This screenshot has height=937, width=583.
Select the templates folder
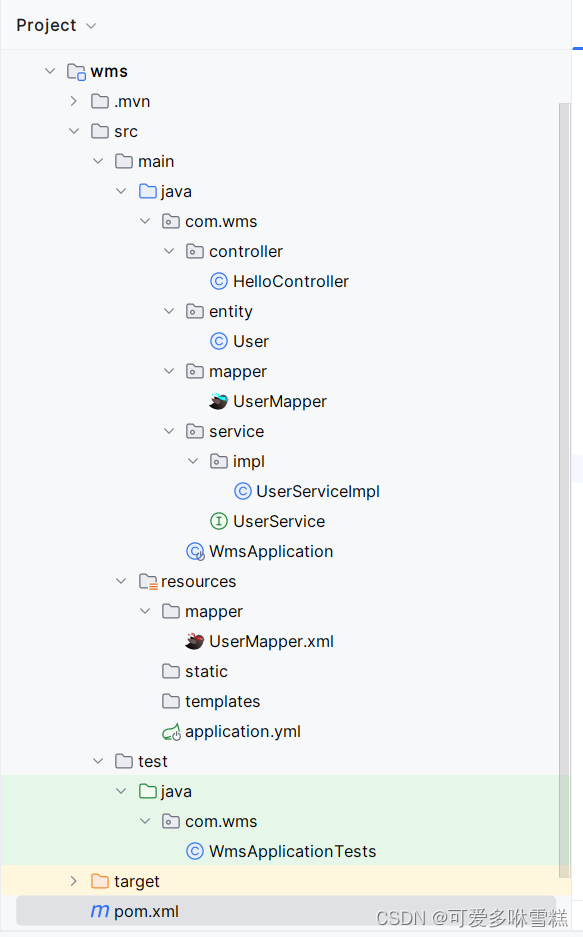coord(220,701)
